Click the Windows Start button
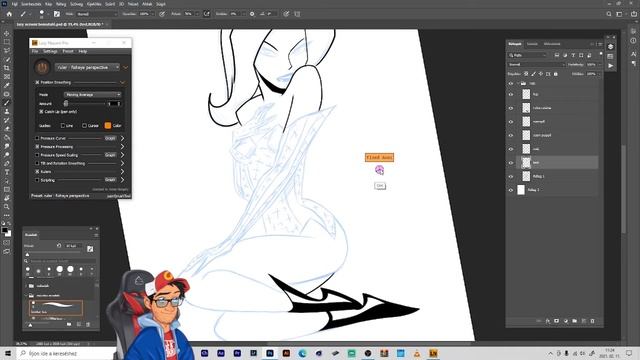 tap(8, 353)
